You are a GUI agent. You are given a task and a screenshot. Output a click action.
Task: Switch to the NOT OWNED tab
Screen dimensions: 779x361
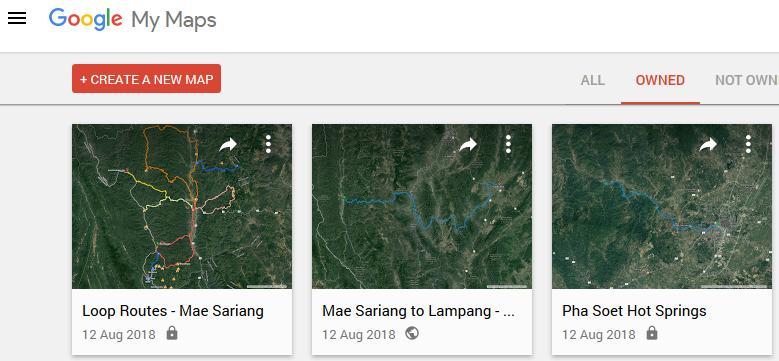tap(747, 80)
